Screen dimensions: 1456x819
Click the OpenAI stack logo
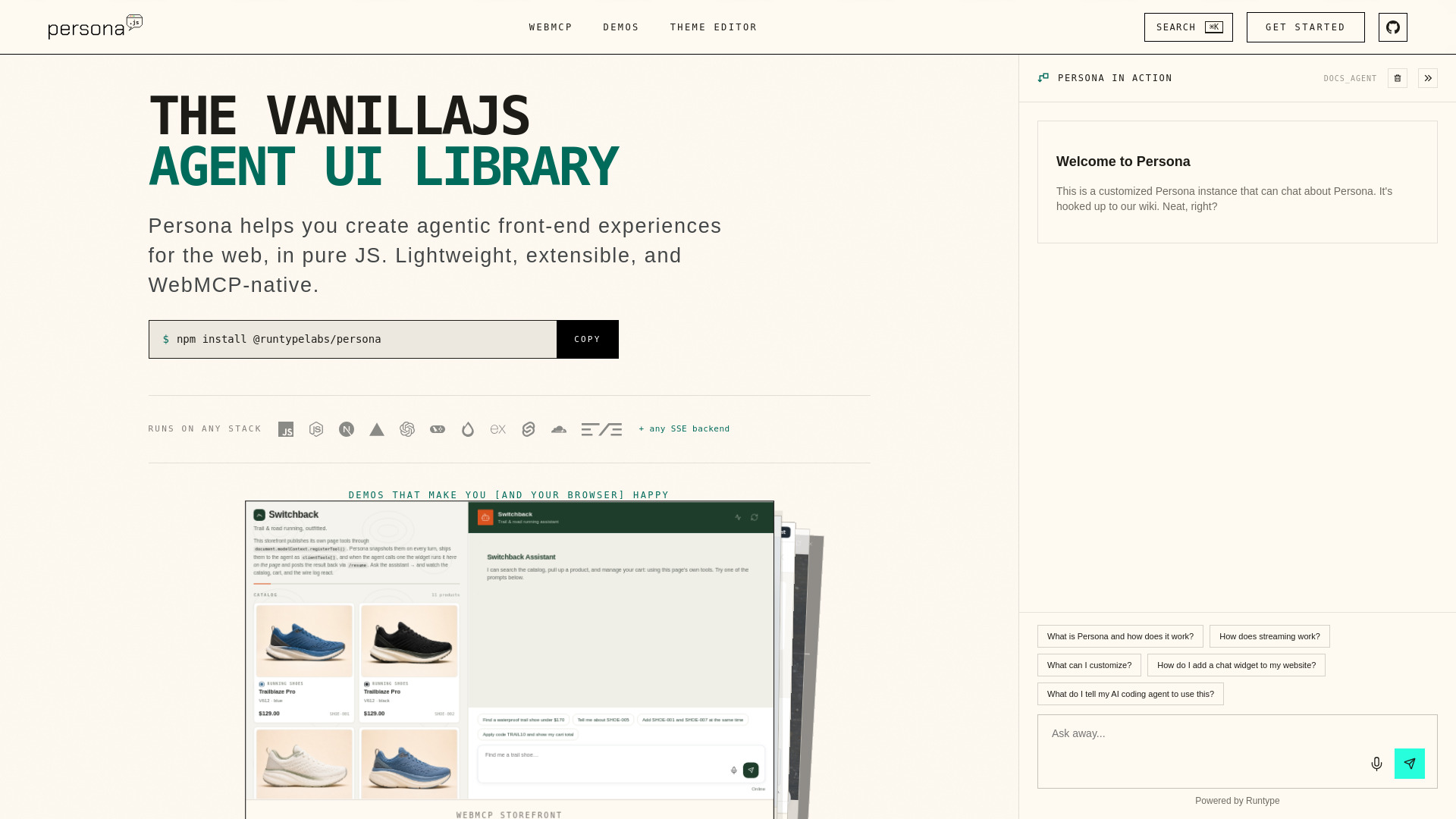pyautogui.click(x=407, y=429)
